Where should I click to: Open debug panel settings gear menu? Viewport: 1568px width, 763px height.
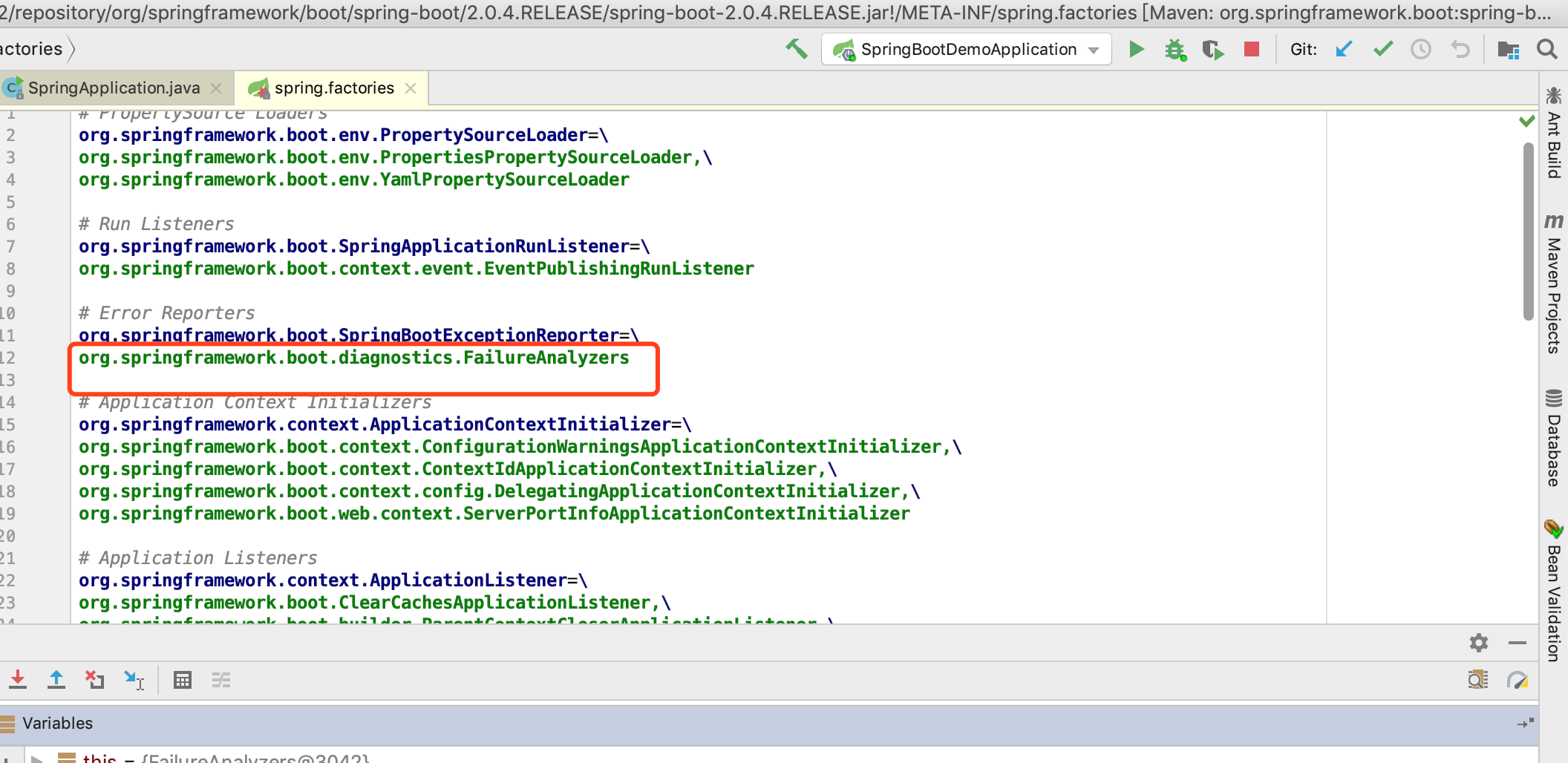[x=1478, y=643]
